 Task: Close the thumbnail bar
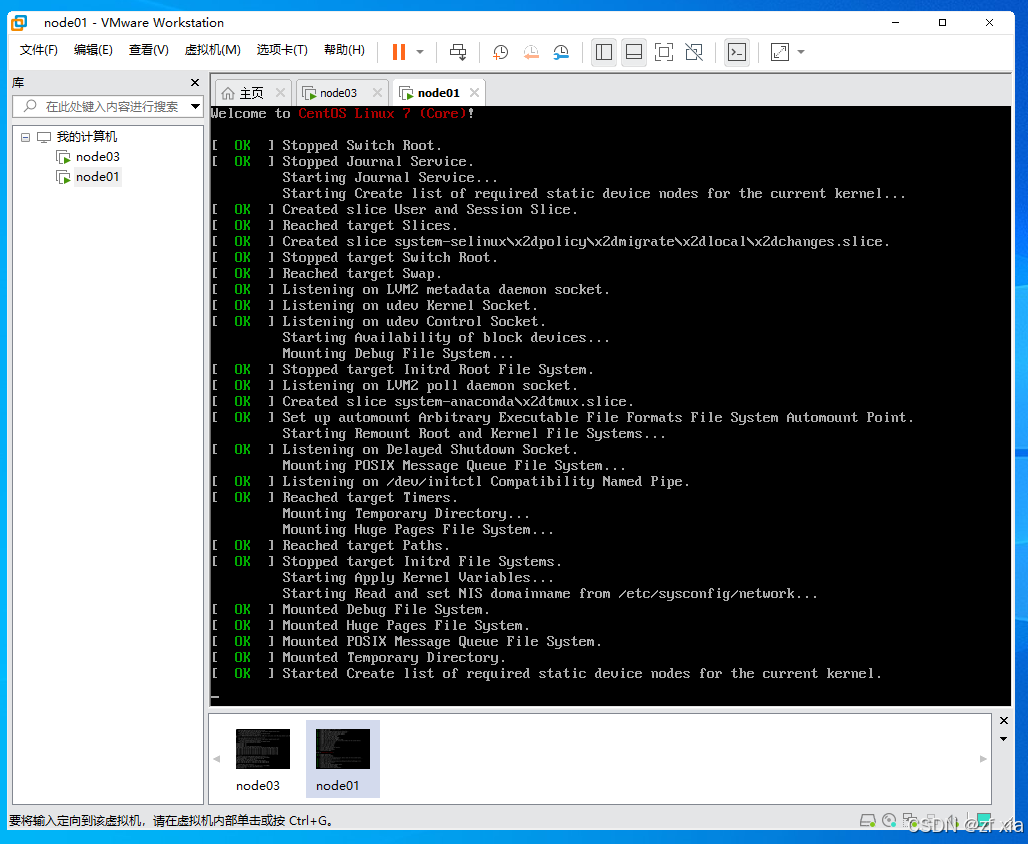click(x=1004, y=721)
